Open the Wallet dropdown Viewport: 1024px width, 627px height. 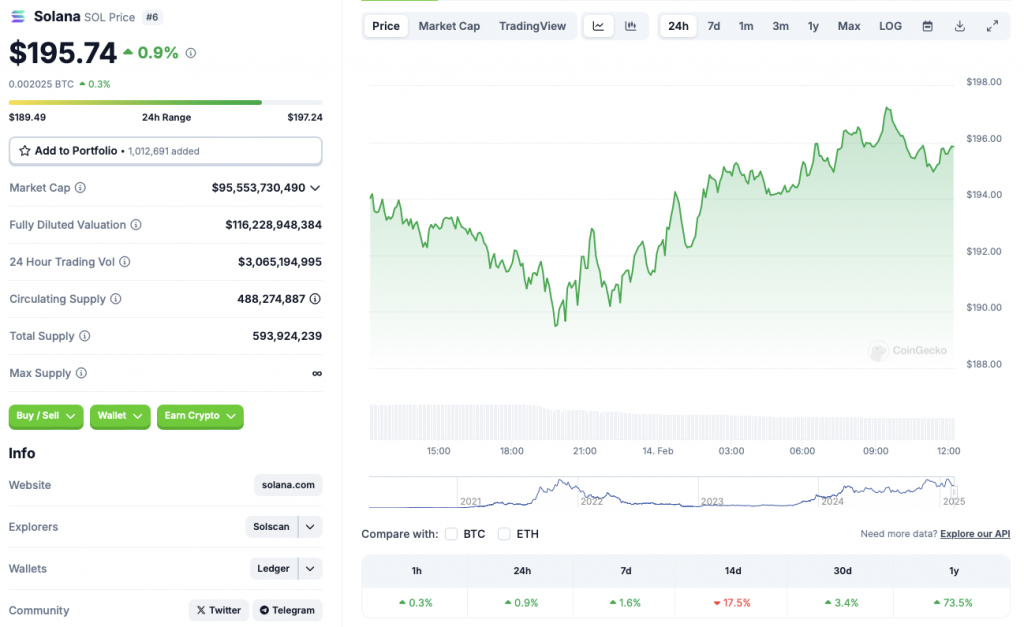(x=120, y=416)
